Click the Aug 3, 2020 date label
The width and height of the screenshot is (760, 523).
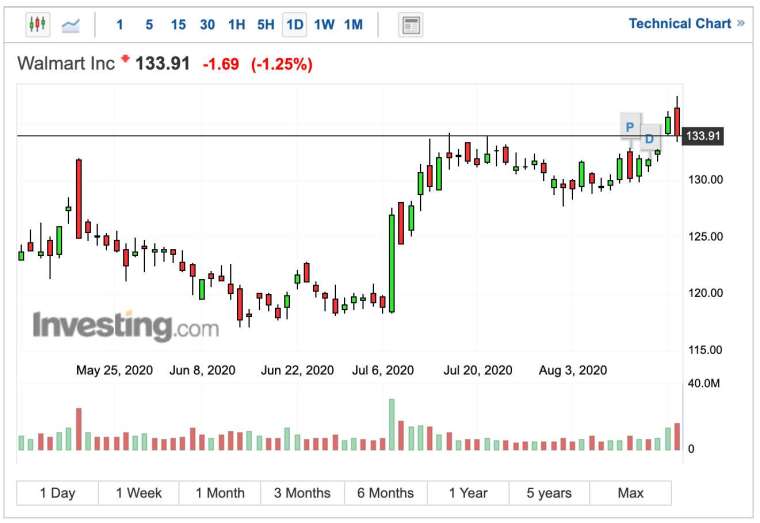point(573,370)
